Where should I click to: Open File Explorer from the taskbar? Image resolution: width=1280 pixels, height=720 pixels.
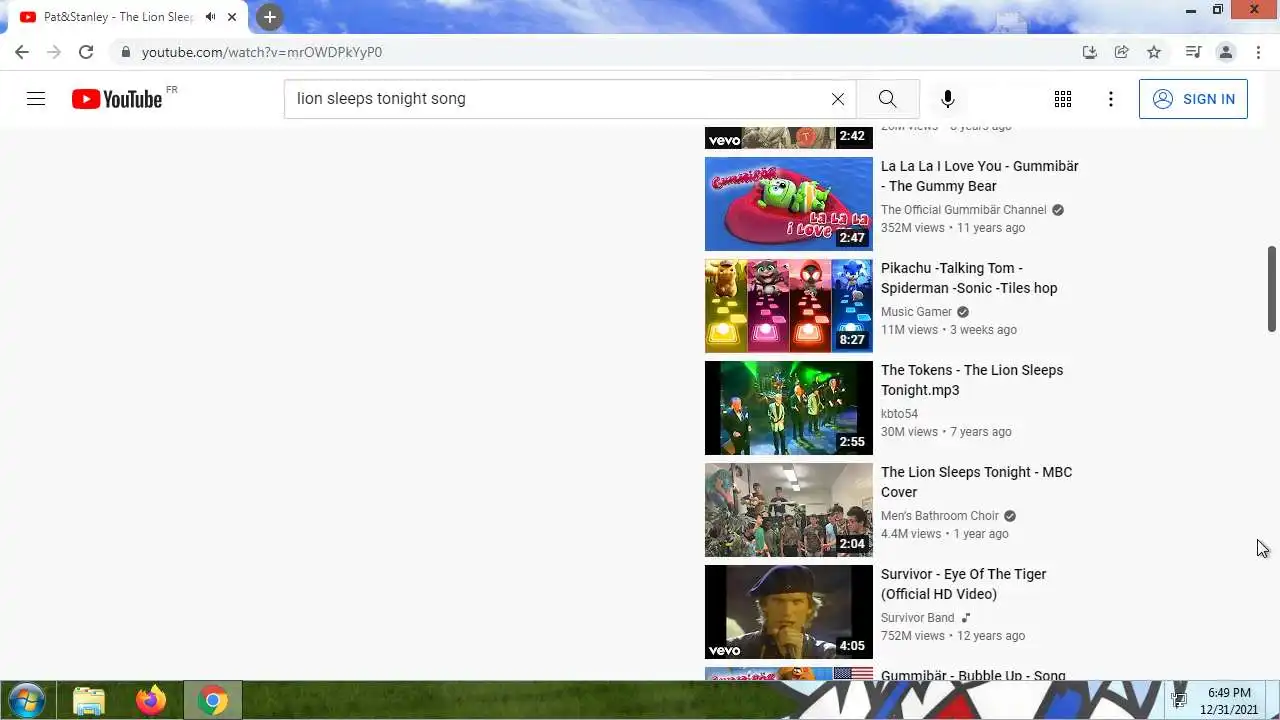(x=89, y=701)
